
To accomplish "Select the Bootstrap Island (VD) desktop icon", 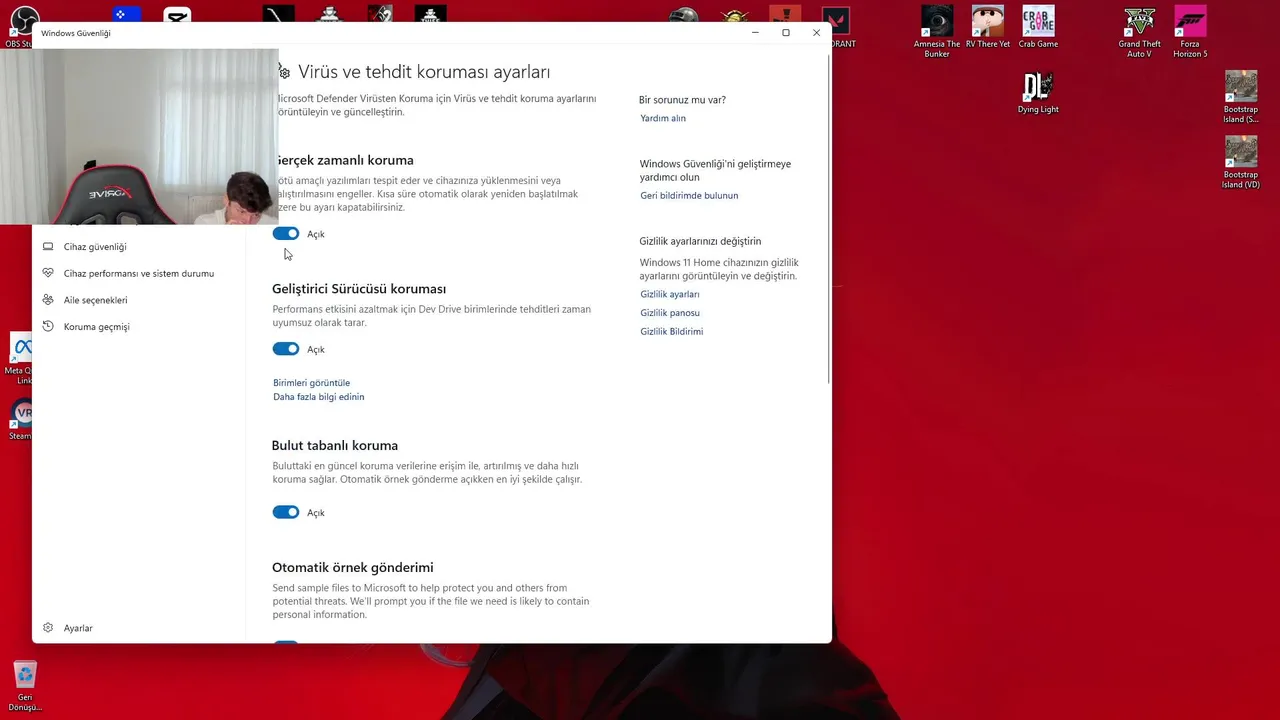I will pos(1241,162).
